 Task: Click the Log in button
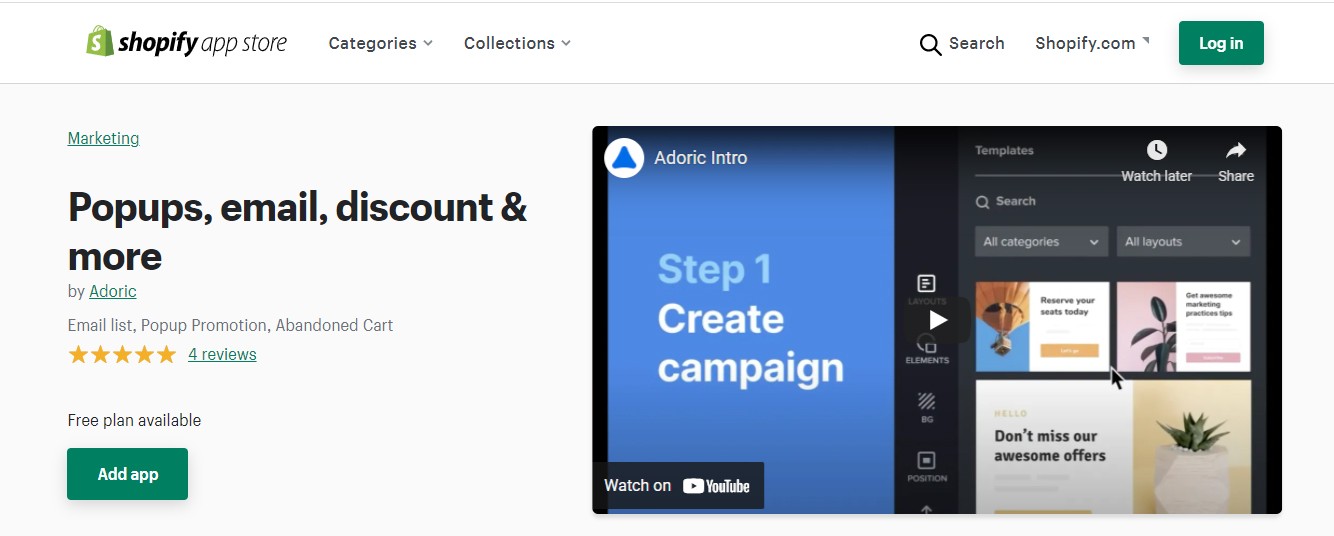(1221, 43)
